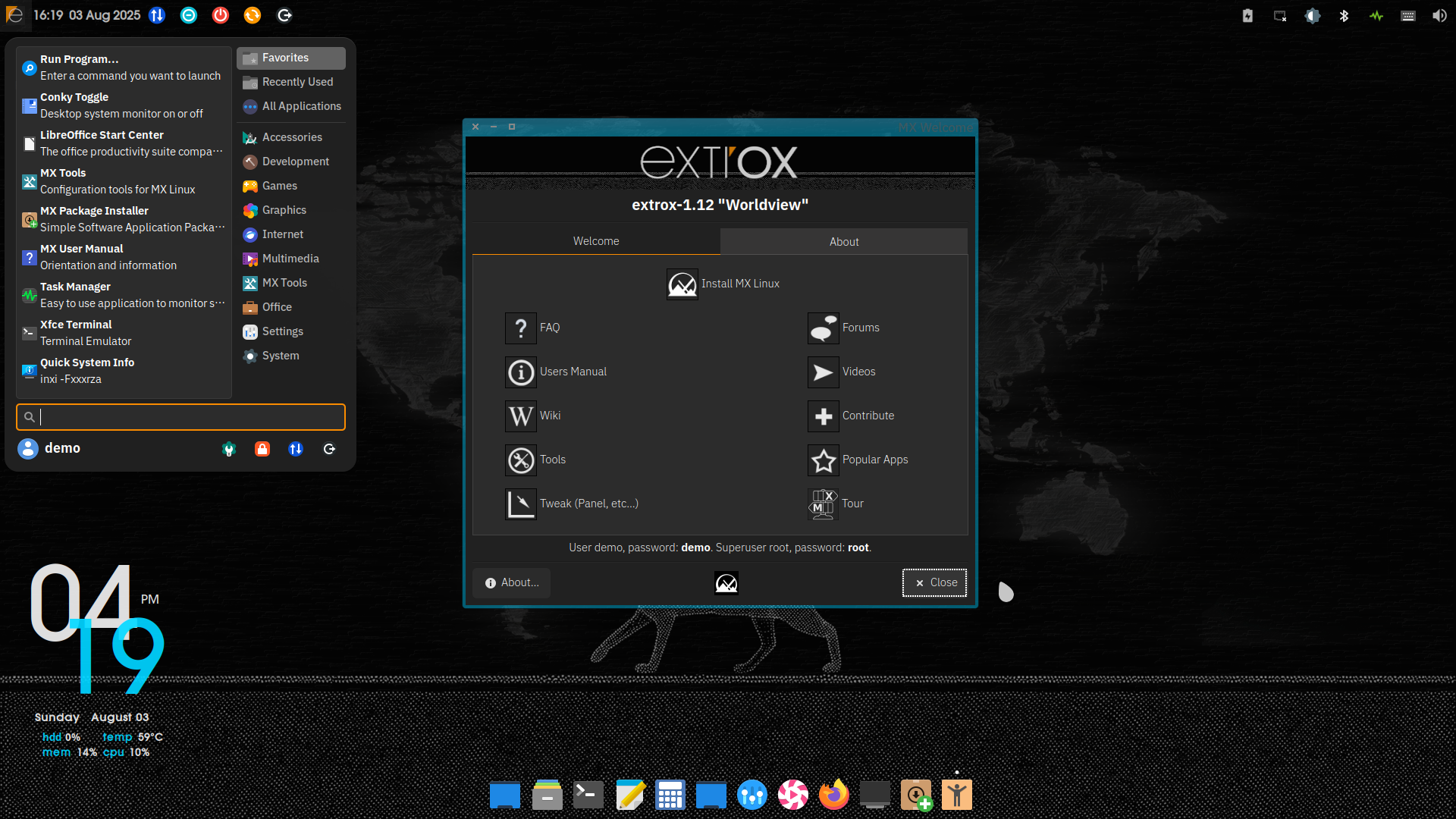Open the volume speaker tray icon
The width and height of the screenshot is (1456, 819).
point(1439,15)
